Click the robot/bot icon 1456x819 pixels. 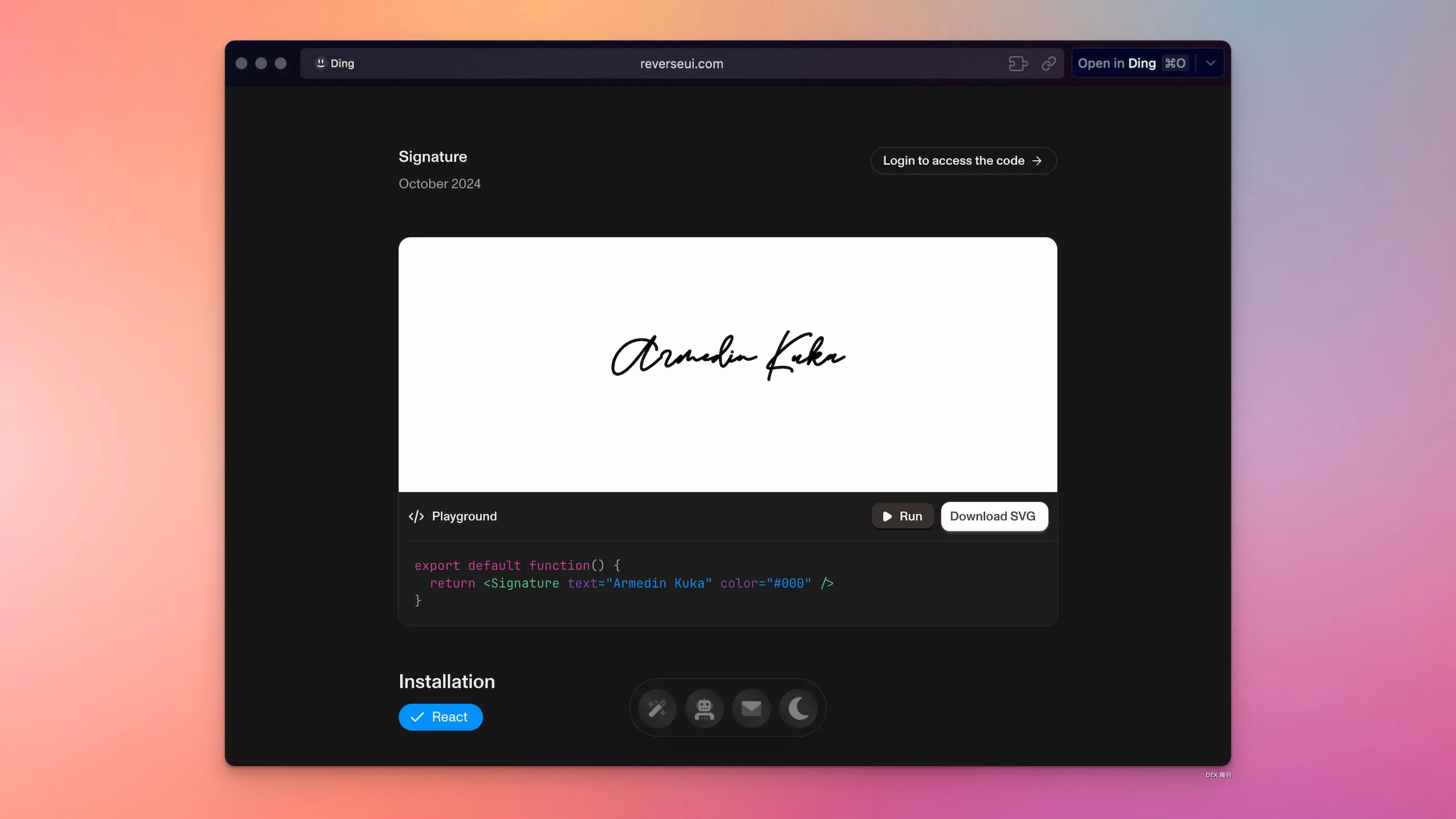(704, 709)
